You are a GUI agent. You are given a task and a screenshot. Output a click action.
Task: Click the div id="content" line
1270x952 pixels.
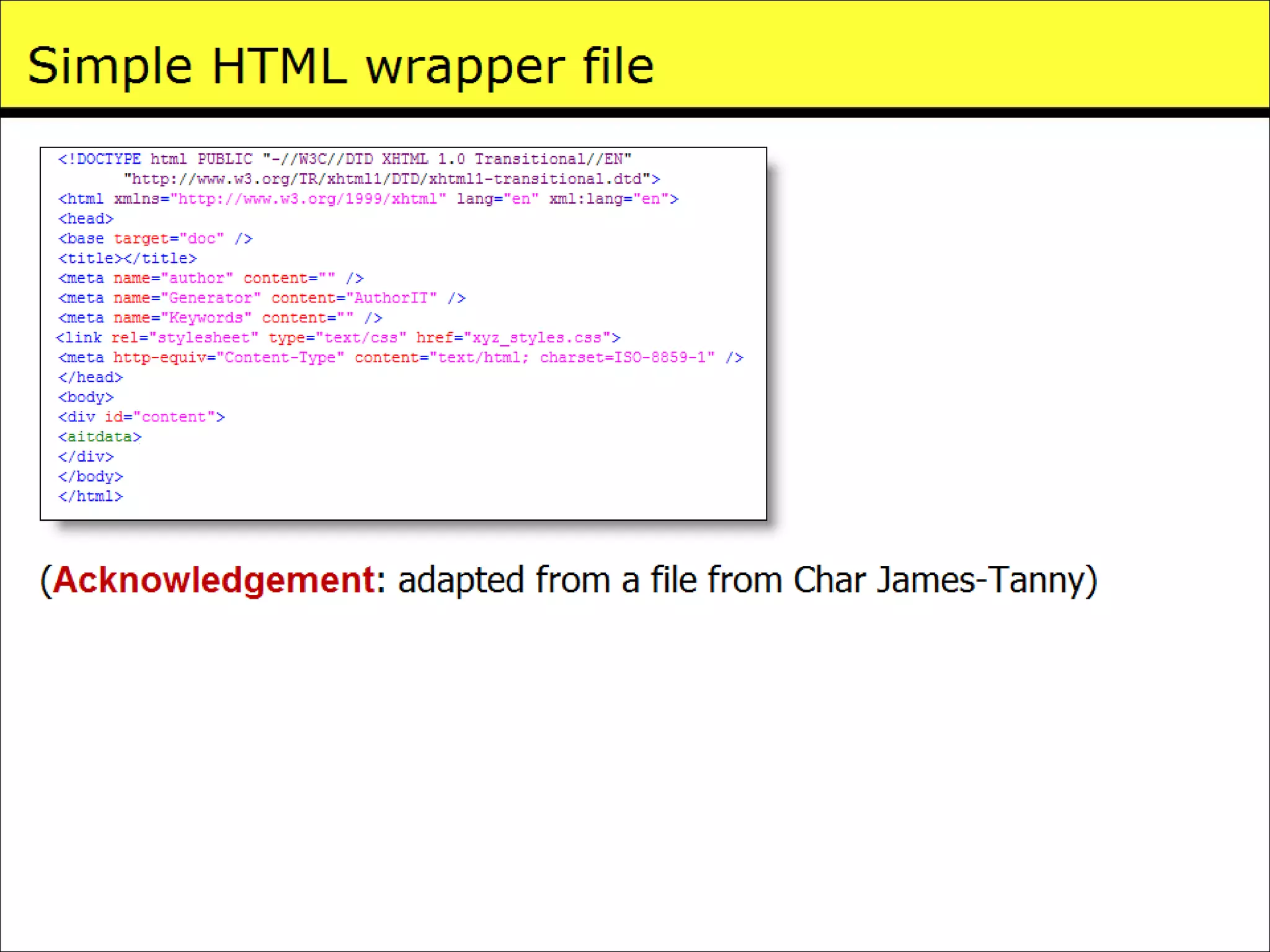click(141, 417)
